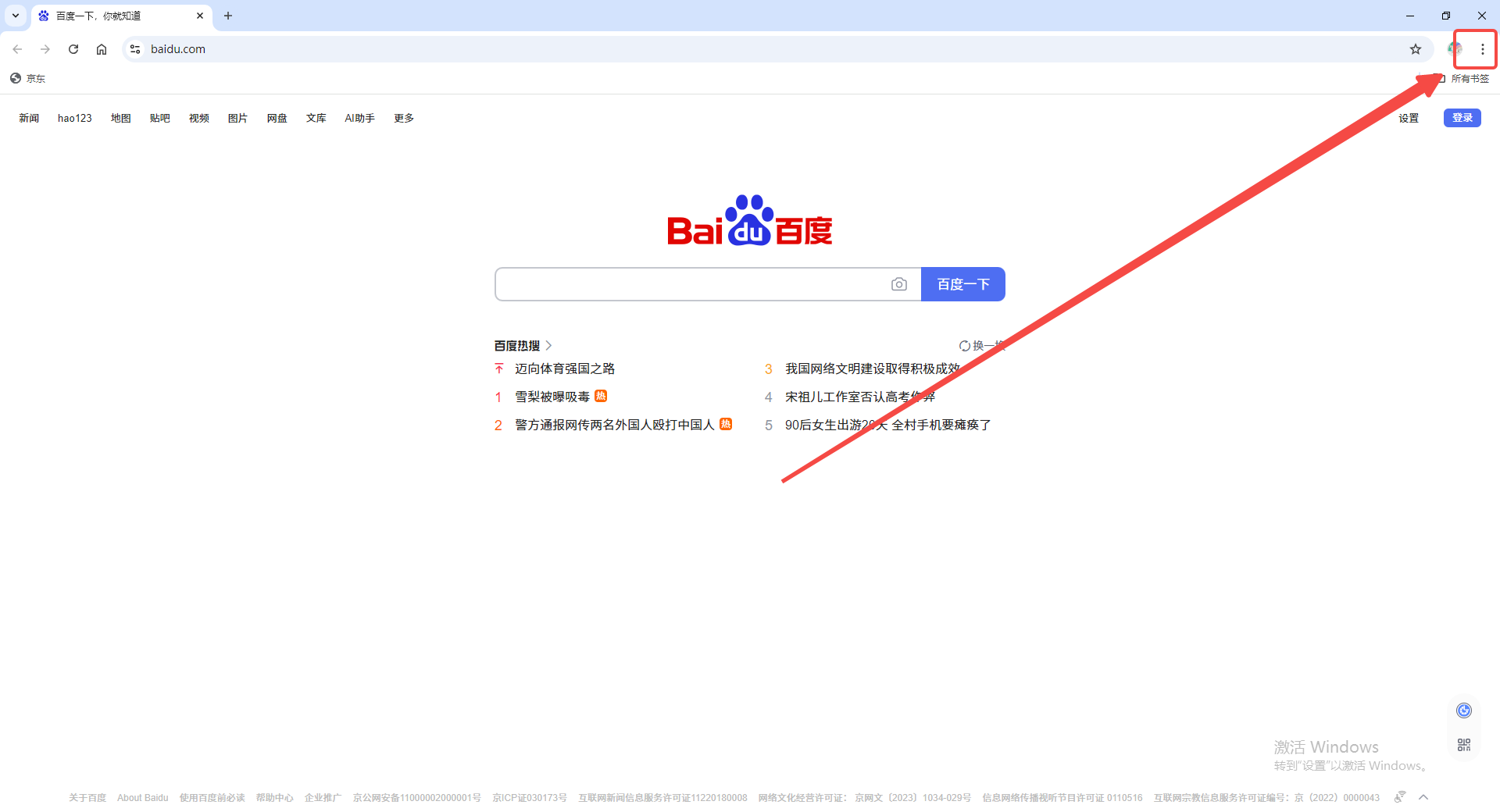Open the 所有书签 folder
Image resolution: width=1500 pixels, height=812 pixels.
pos(1463,78)
